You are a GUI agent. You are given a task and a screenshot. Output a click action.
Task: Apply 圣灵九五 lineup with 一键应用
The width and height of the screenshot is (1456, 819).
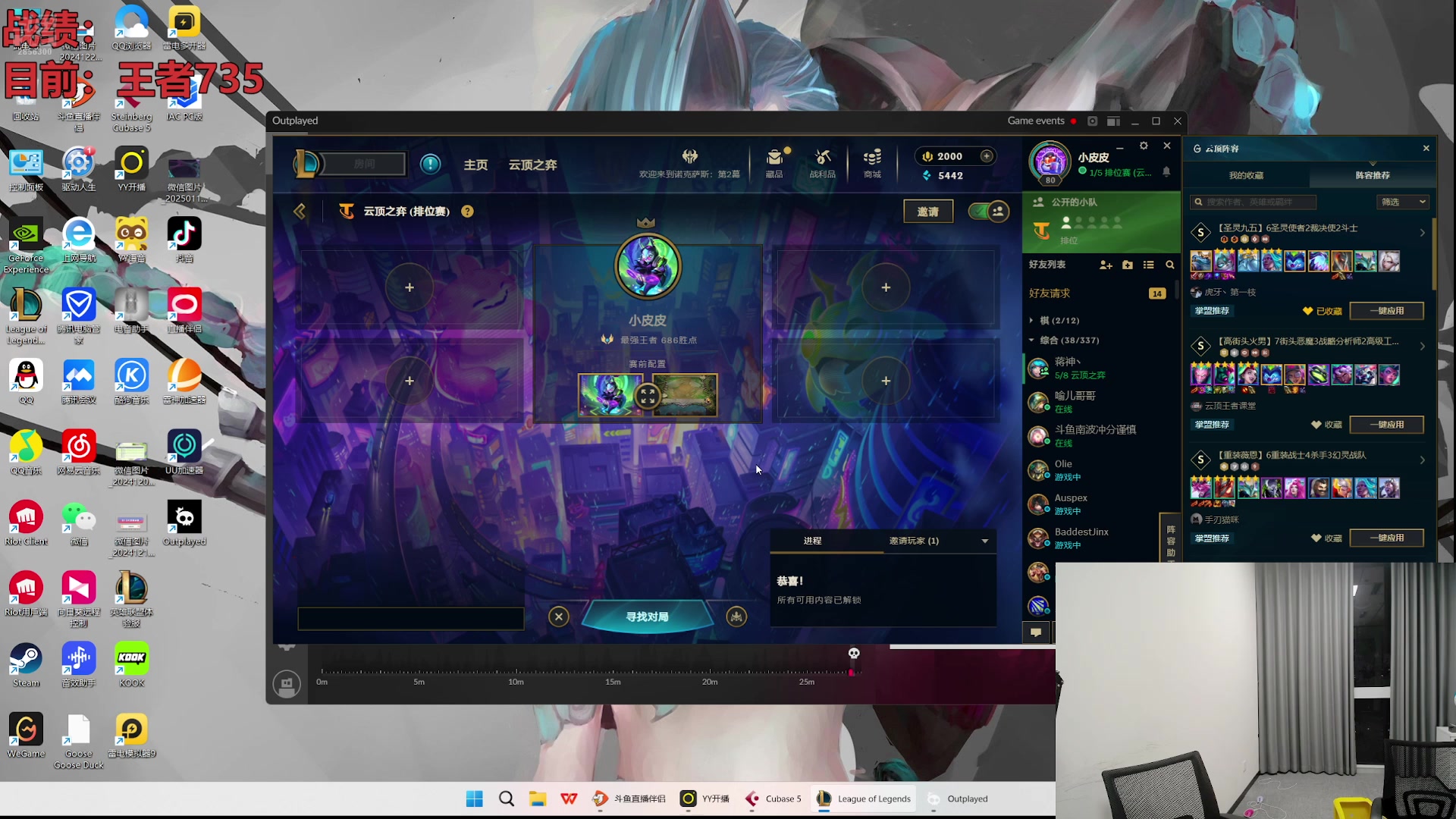(x=1387, y=311)
